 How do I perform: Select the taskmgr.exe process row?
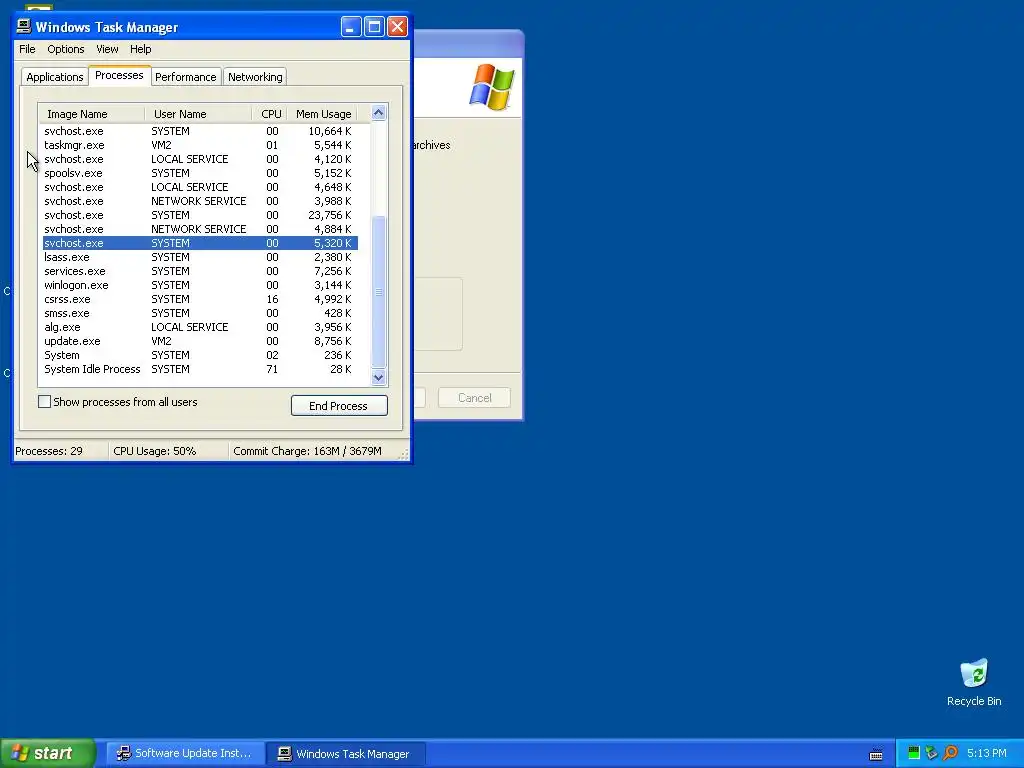point(200,145)
